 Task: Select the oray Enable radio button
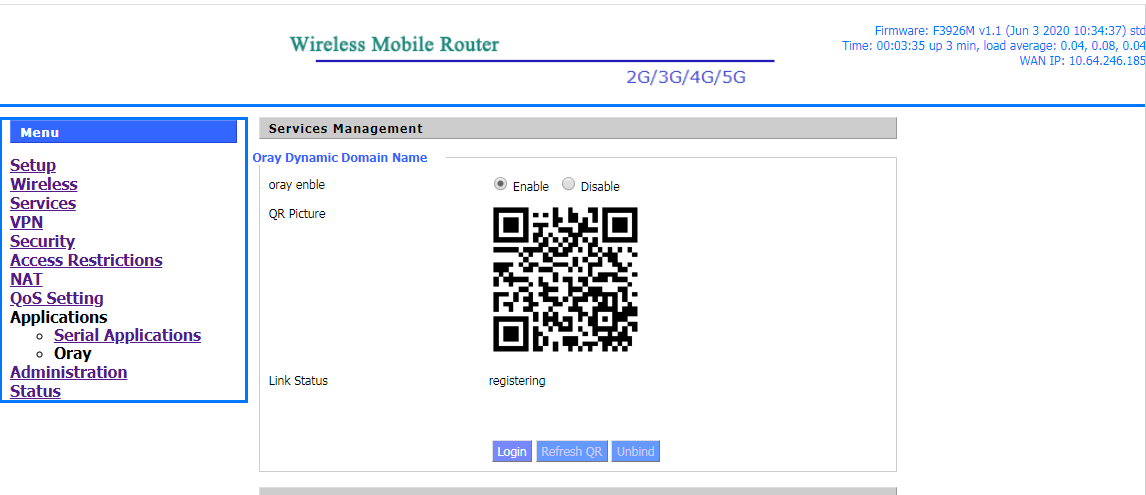(501, 184)
